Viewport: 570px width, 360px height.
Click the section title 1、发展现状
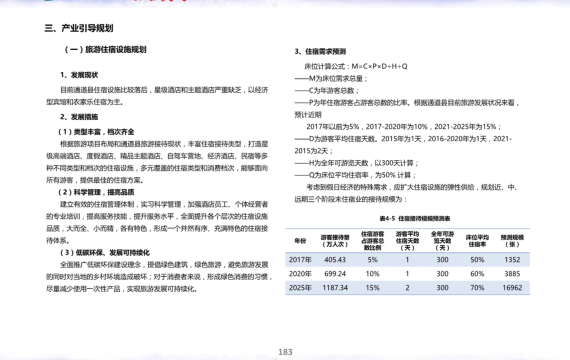coord(79,75)
